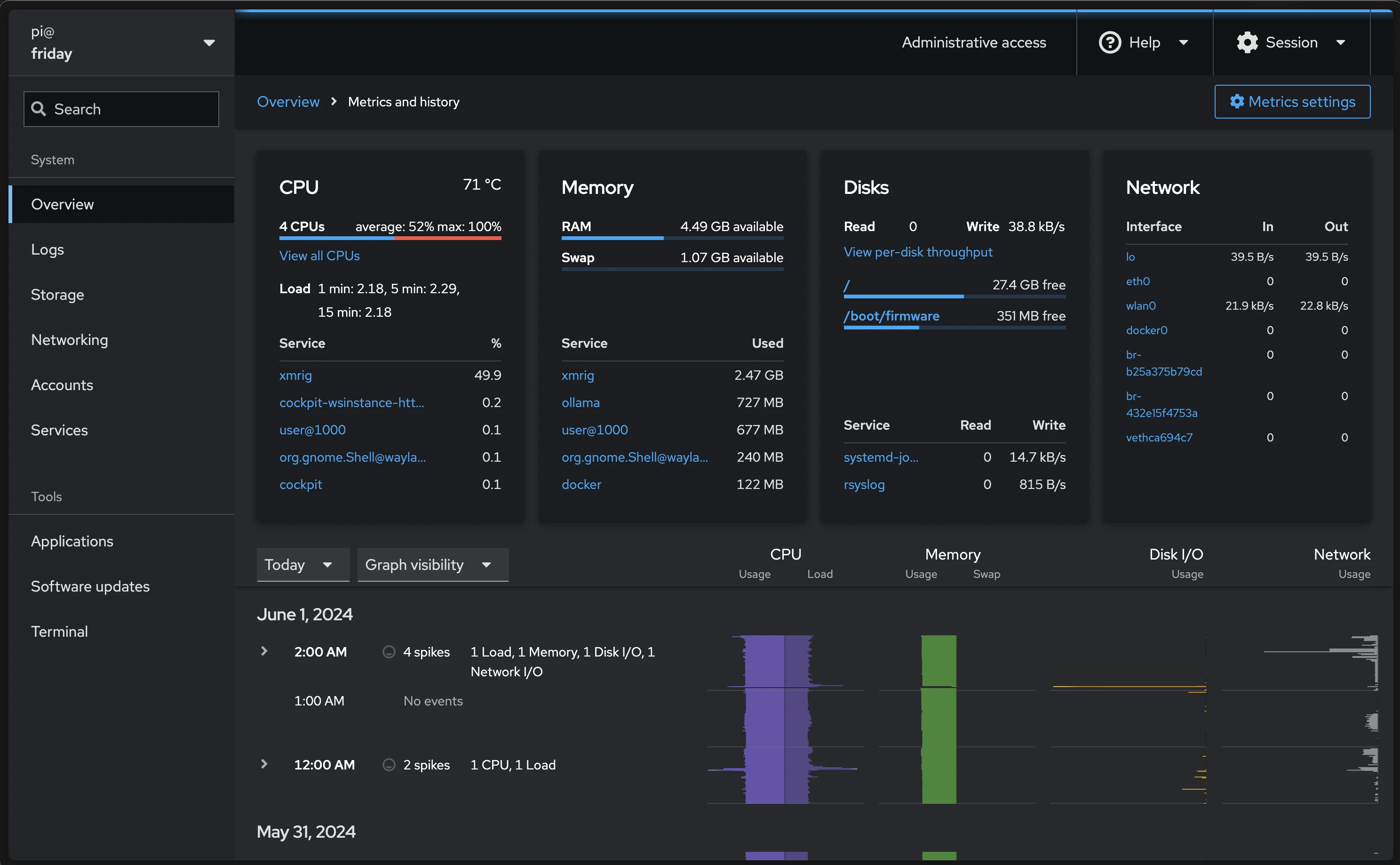Click the Help question mark icon

point(1109,42)
